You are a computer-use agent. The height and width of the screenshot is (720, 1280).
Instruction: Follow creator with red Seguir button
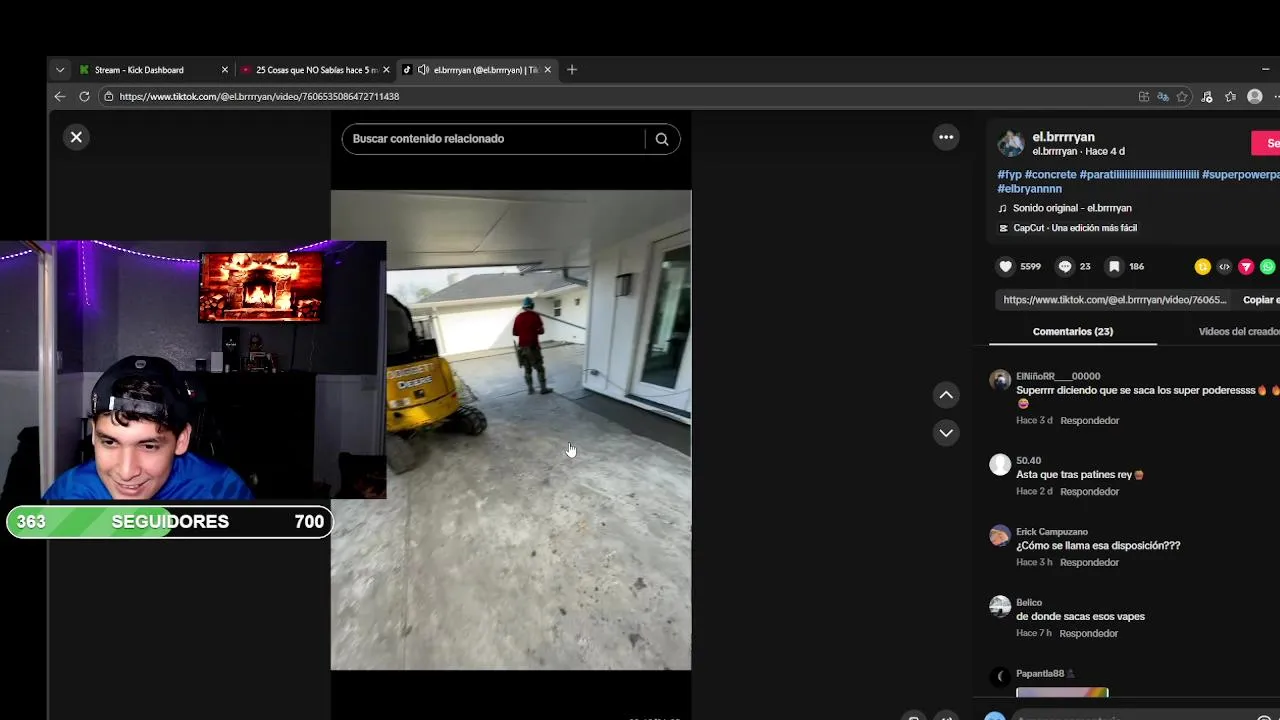pos(1266,143)
